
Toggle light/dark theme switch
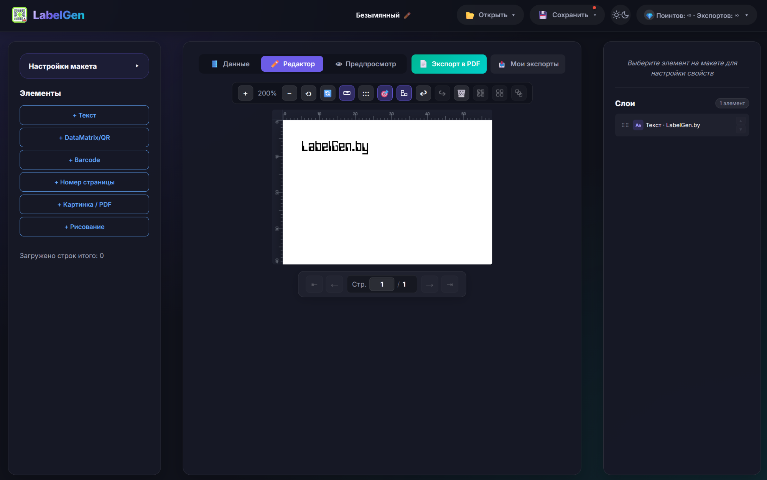[x=620, y=15]
